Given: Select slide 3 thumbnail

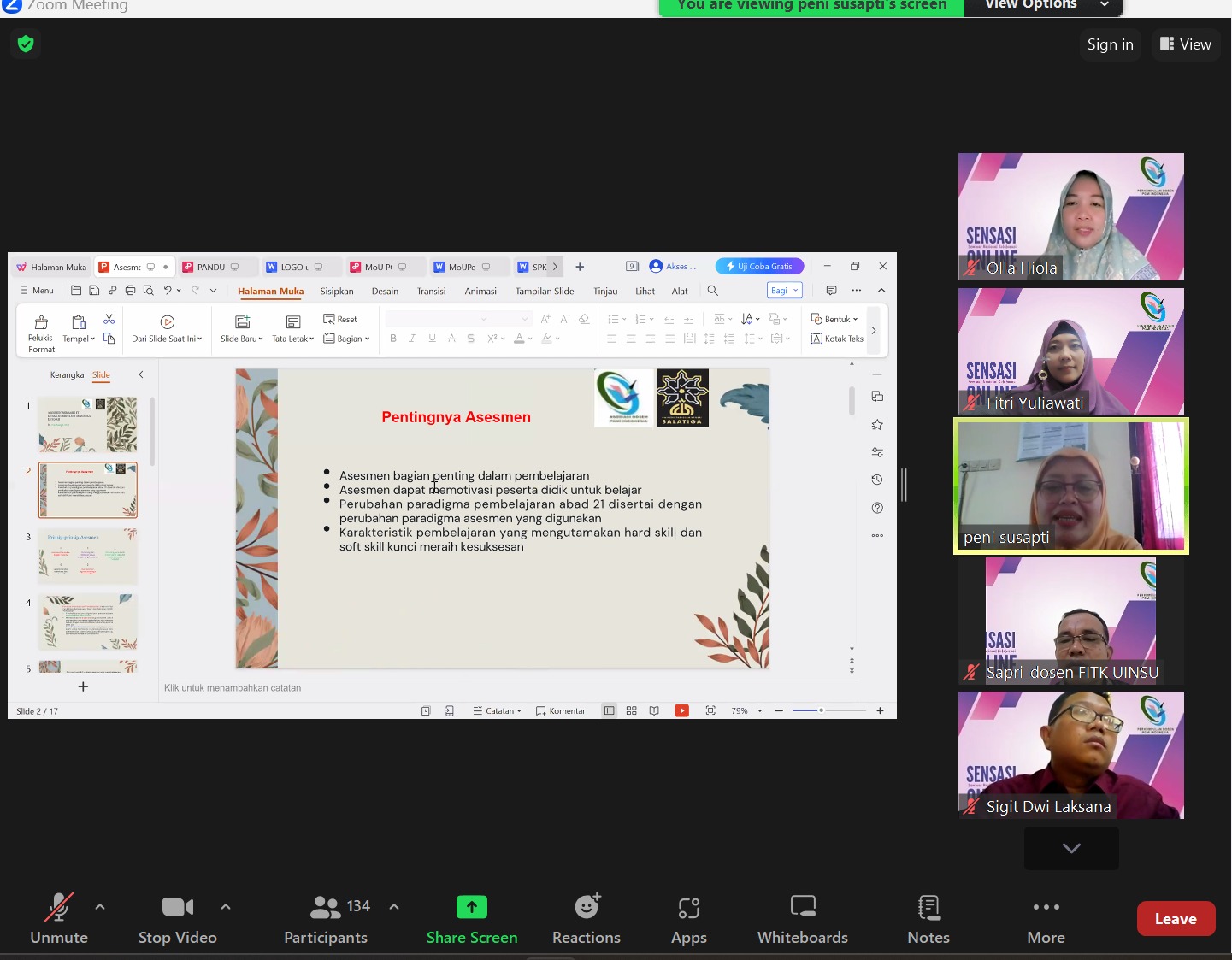Looking at the screenshot, I should (87, 556).
